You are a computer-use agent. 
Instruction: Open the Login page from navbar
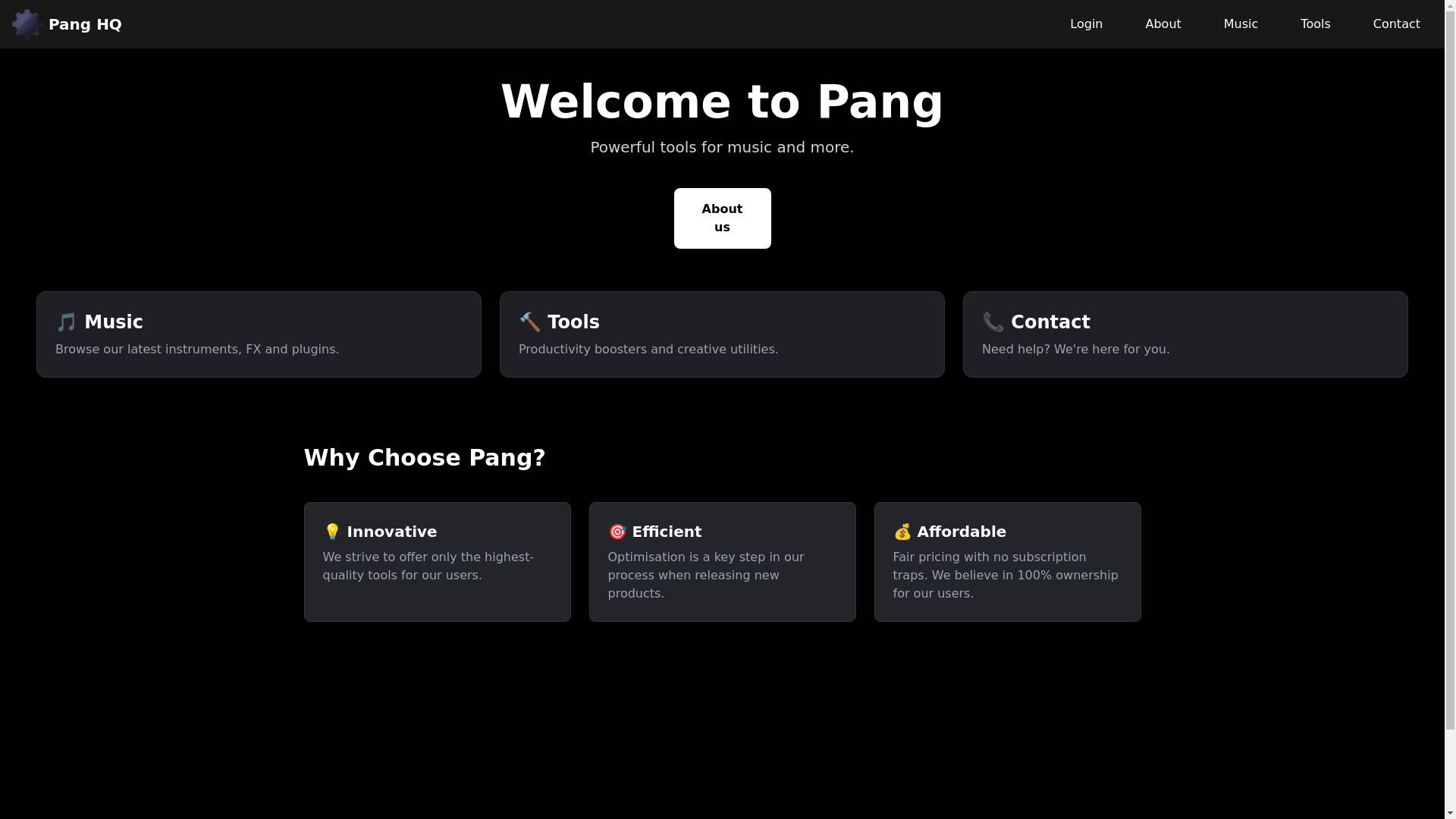click(1086, 24)
